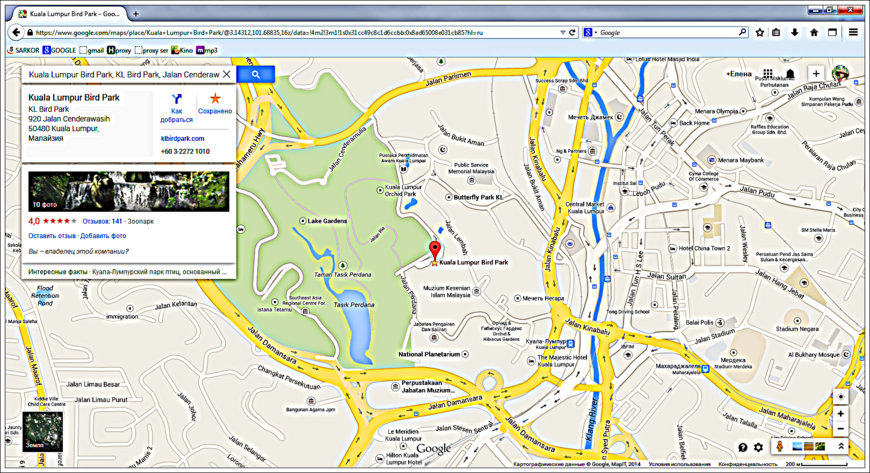This screenshot has height=473, width=870.
Task: Open search engine selector dropdown
Action: click(590, 33)
